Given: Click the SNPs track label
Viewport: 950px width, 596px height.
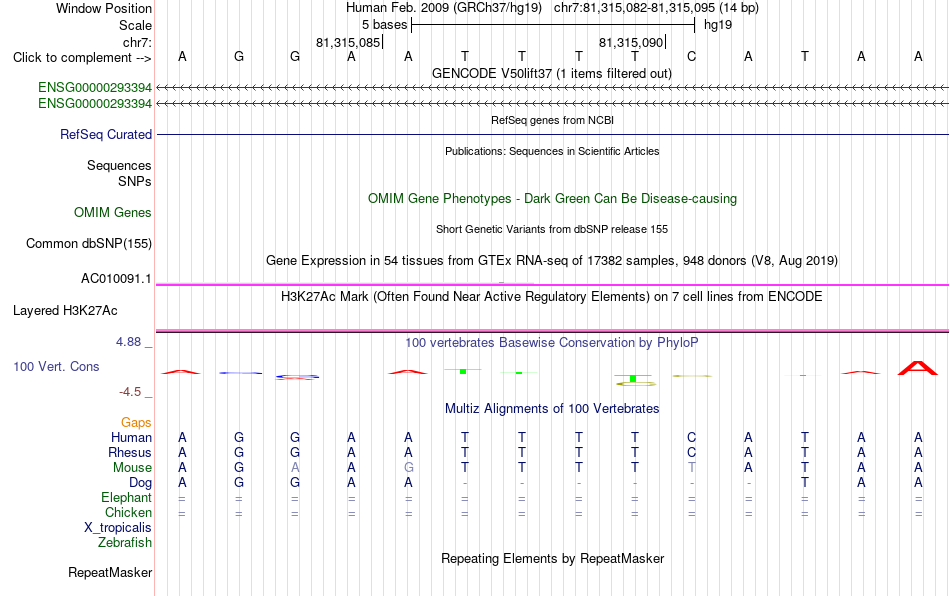Looking at the screenshot, I should (135, 181).
